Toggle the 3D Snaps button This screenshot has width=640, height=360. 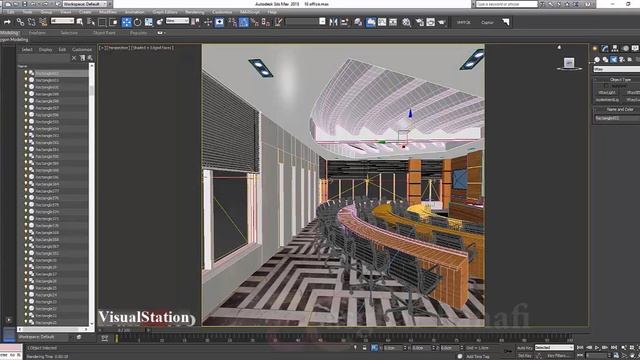point(232,22)
